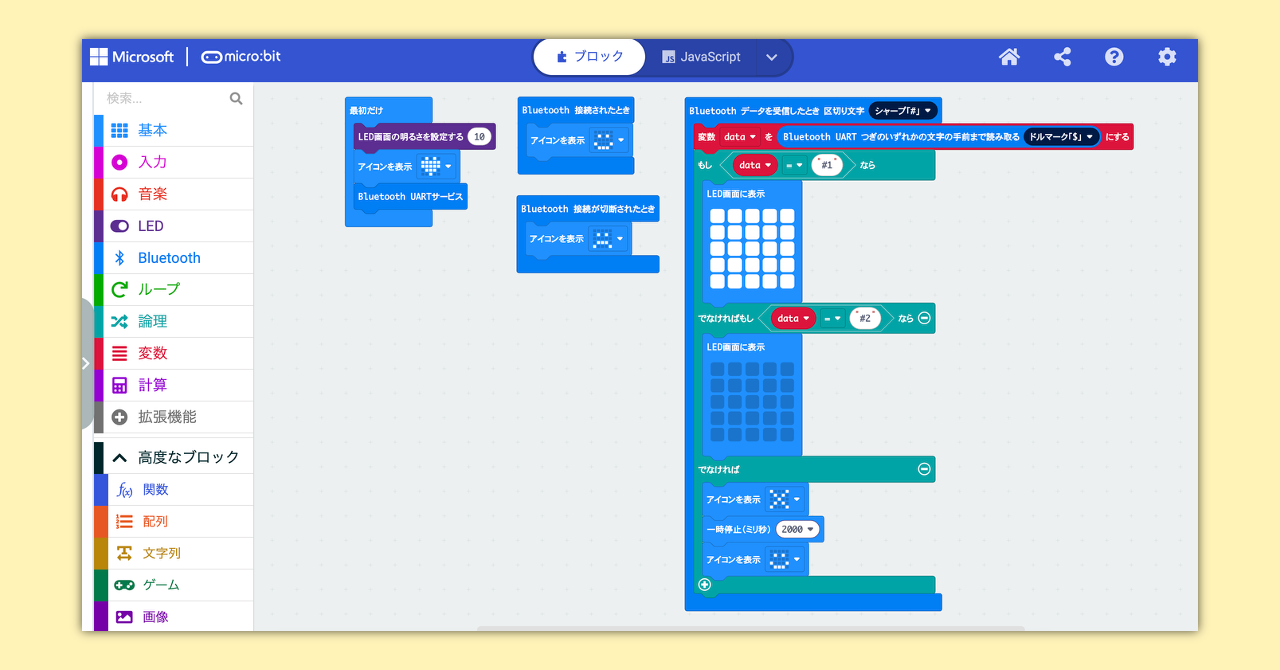
Task: Click the share project icon
Action: point(1061,57)
